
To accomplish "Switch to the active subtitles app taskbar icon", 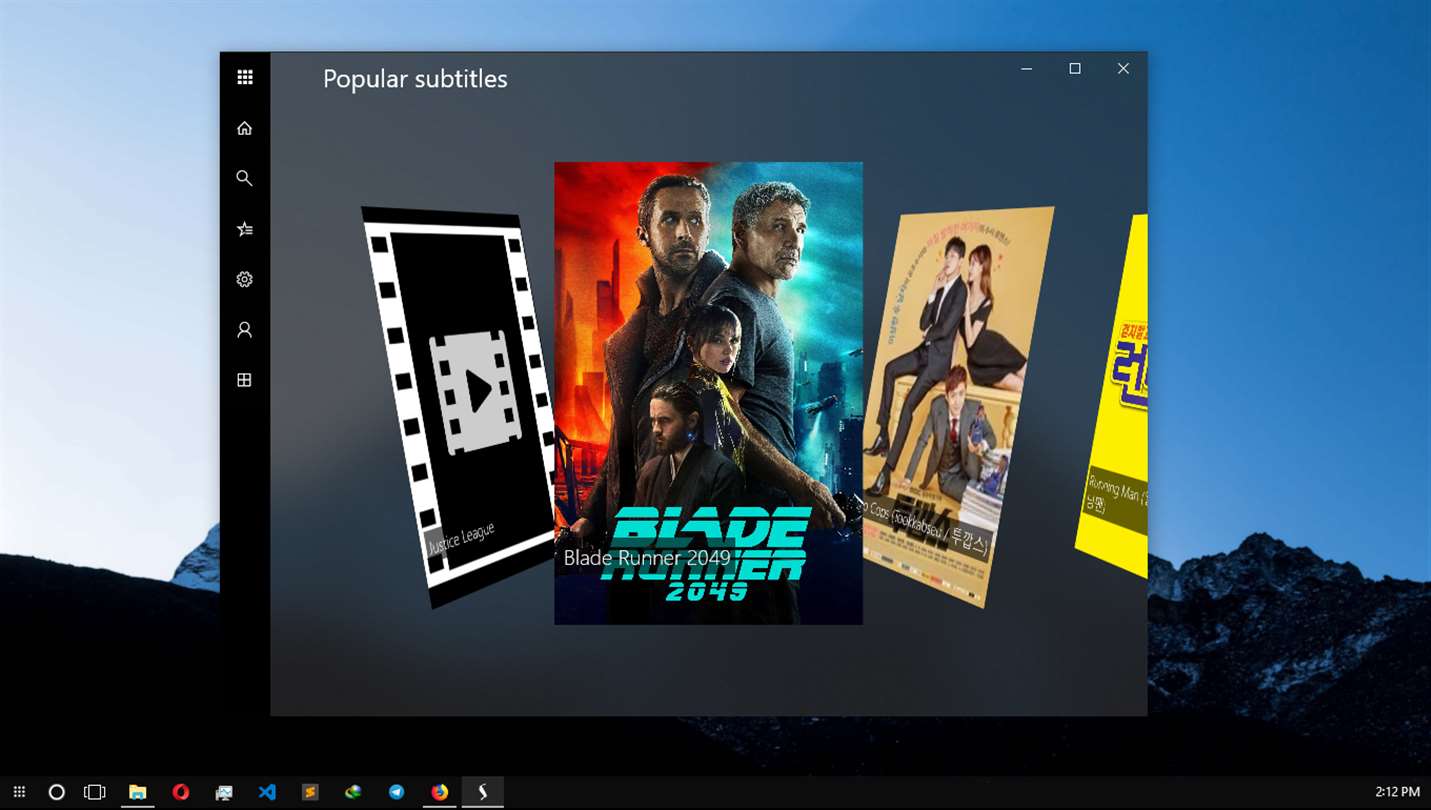I will (483, 792).
